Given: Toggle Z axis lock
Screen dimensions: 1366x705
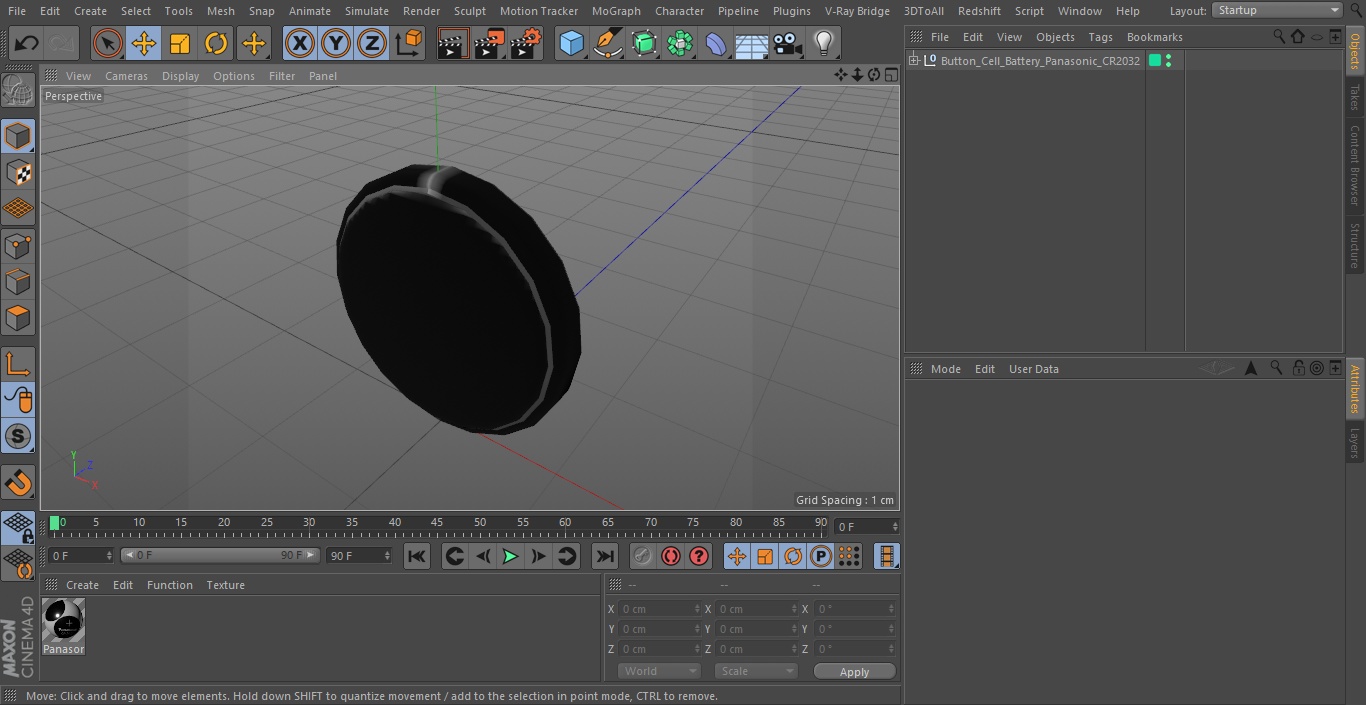Looking at the screenshot, I should pos(372,43).
